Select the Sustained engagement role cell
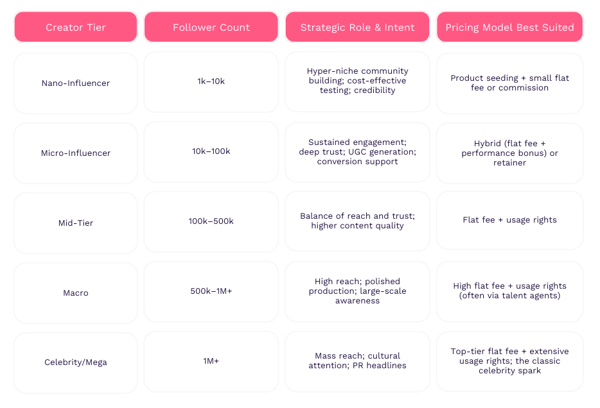Screen dimensions: 600x408 (357, 152)
